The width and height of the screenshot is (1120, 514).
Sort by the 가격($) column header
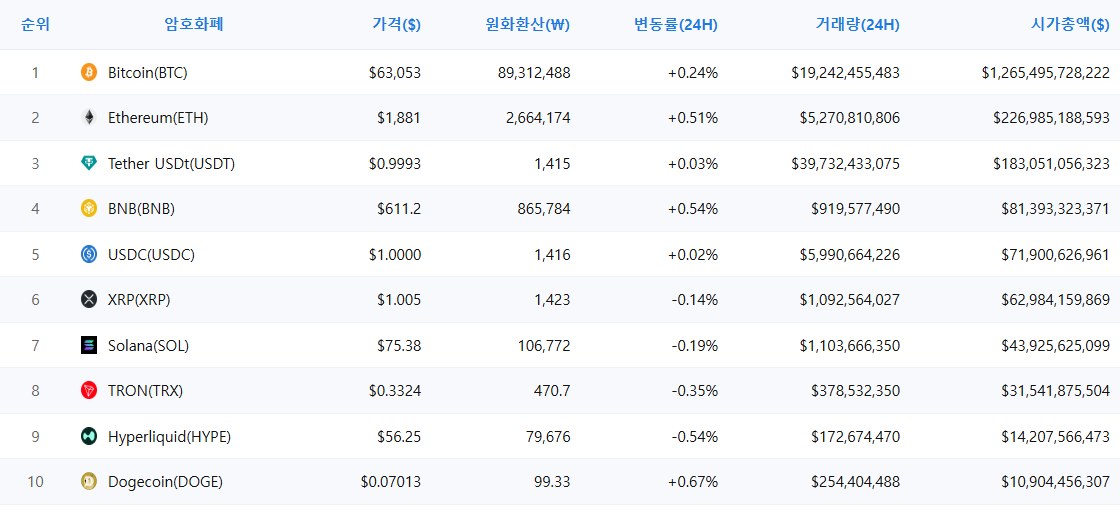coord(396,25)
